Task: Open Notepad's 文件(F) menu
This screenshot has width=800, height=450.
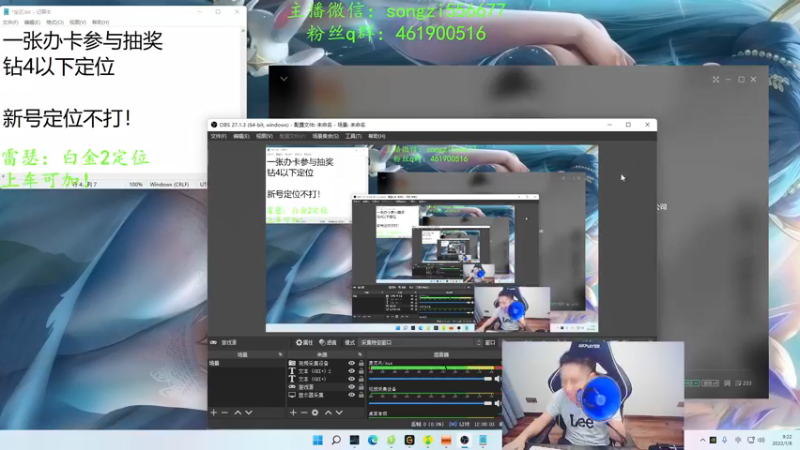Action: pos(10,22)
